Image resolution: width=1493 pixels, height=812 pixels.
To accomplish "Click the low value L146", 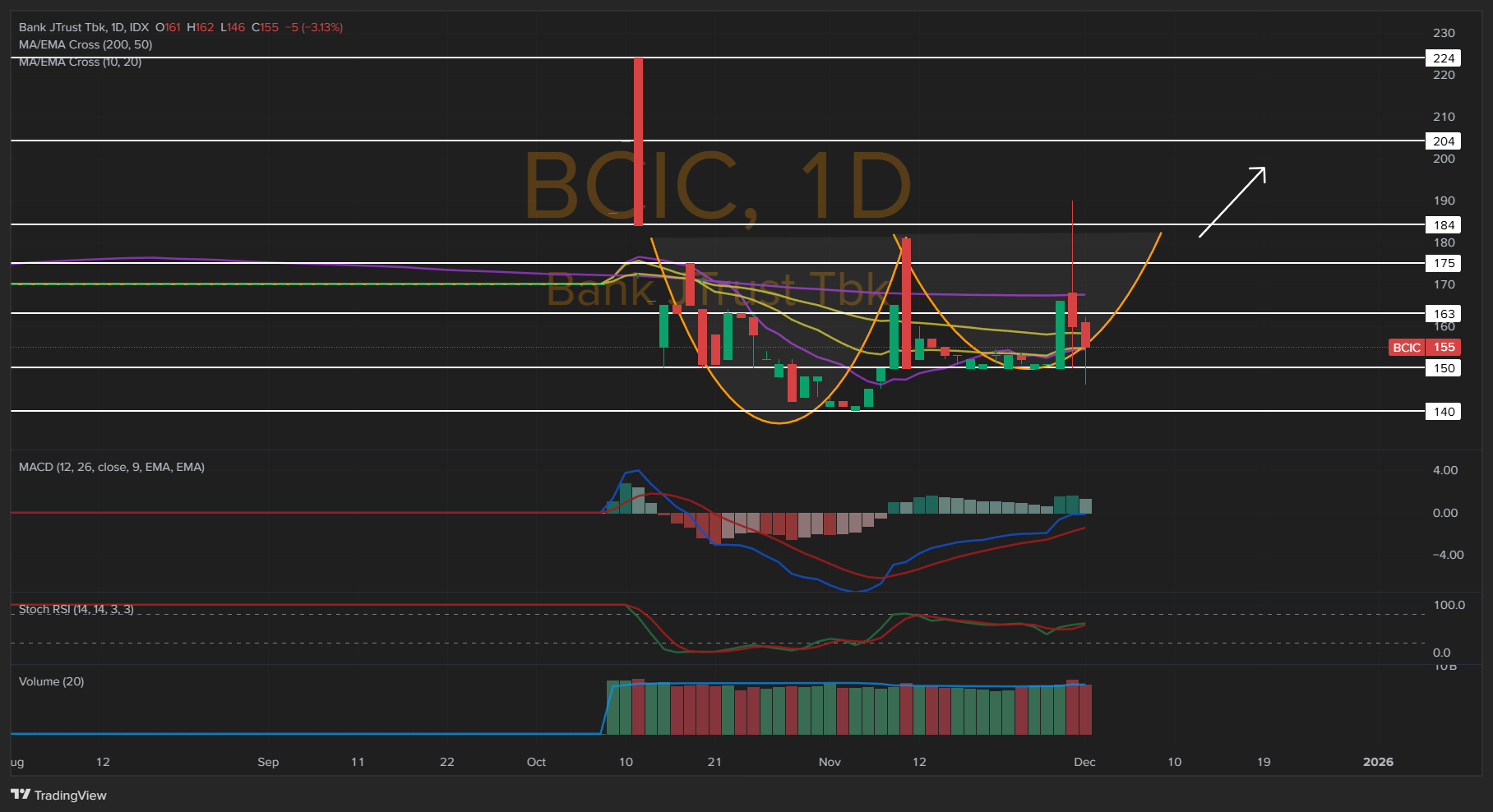I will 233,27.
